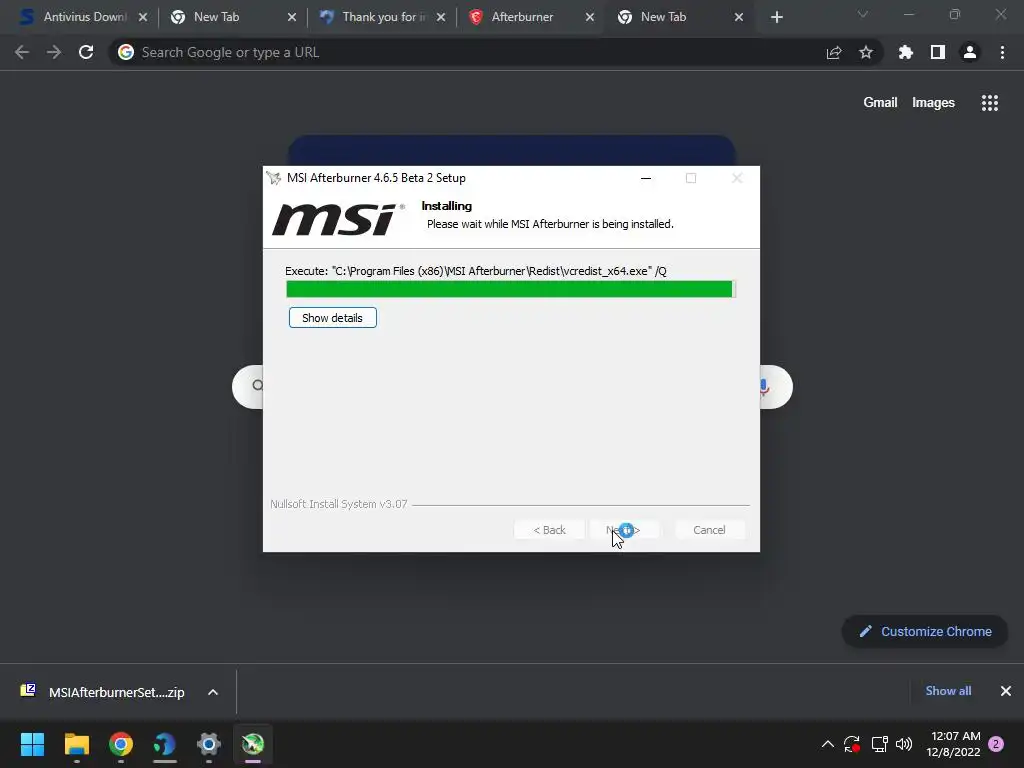Click the Back button in the setup wizard
Viewport: 1024px width, 768px height.
[x=549, y=530]
